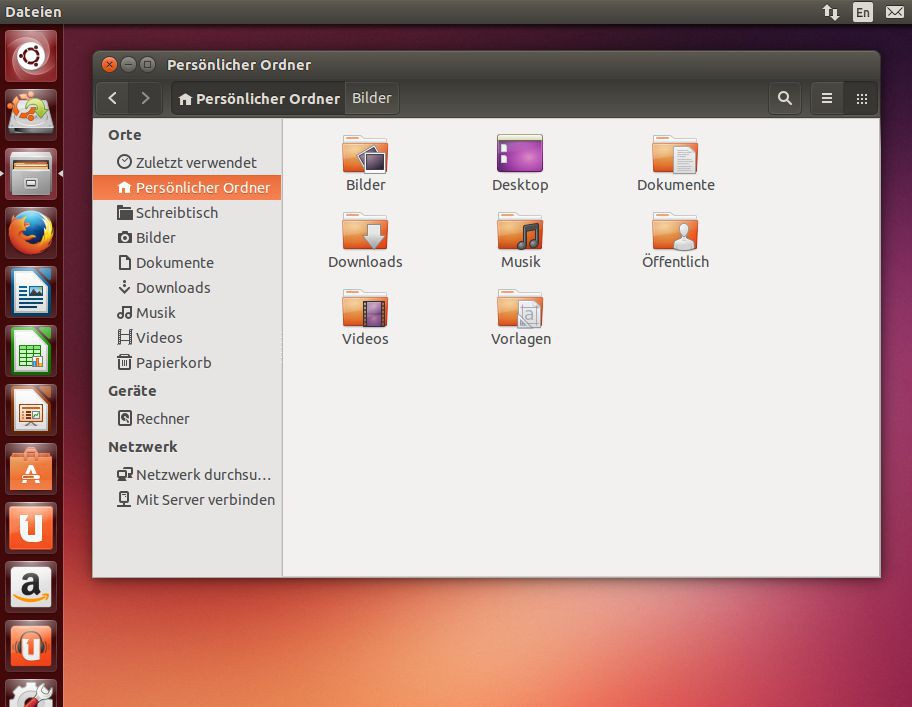Image resolution: width=912 pixels, height=707 pixels.
Task: Click Mit Server verbinden
Action: (204, 499)
